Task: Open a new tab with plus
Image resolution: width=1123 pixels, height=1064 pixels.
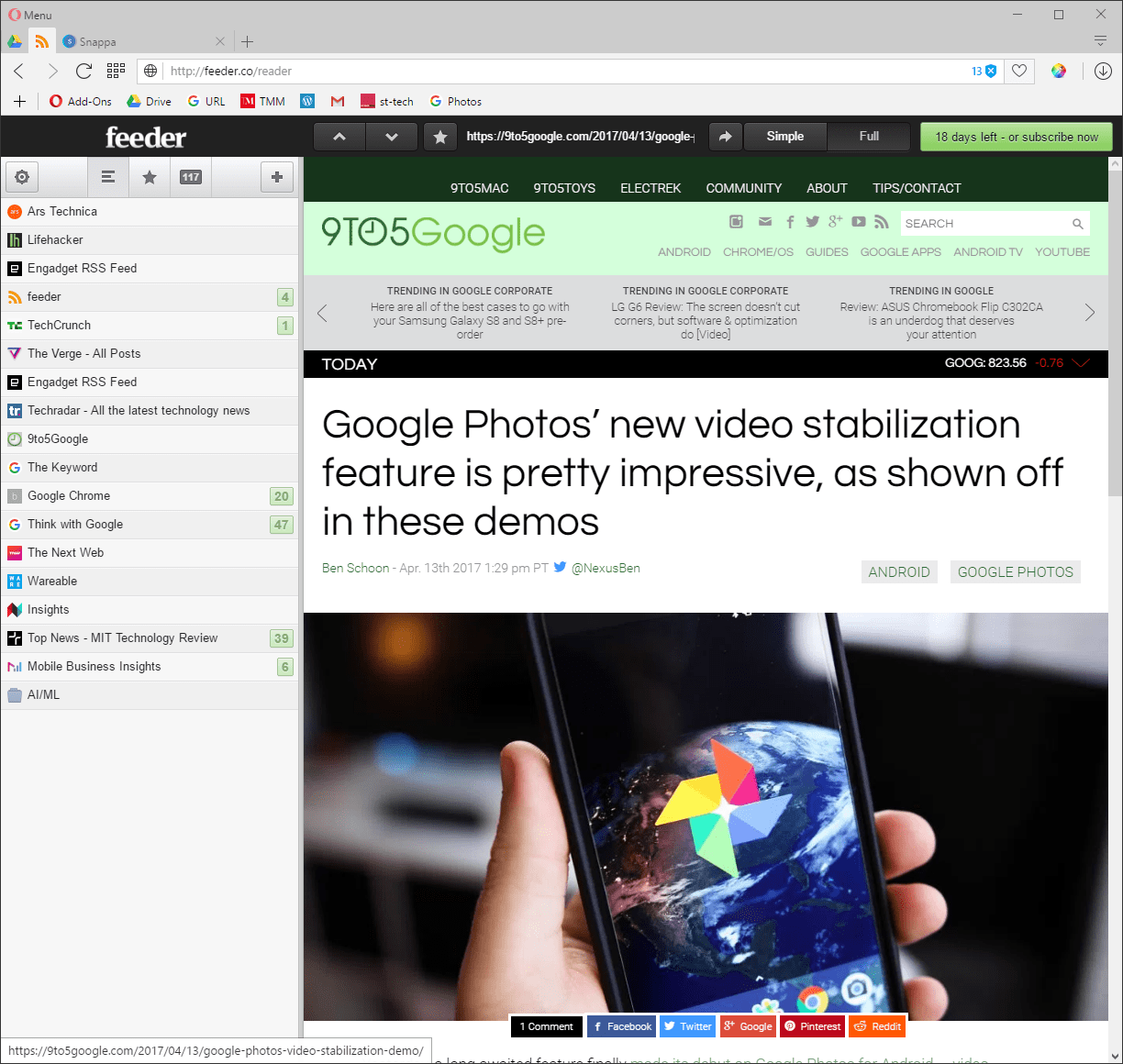Action: point(247,41)
